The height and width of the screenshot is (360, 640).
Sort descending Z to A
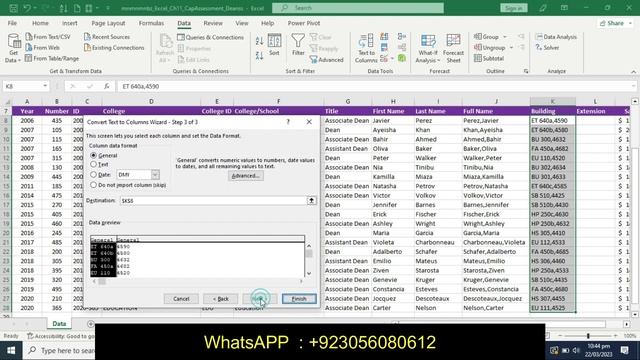coord(259,55)
